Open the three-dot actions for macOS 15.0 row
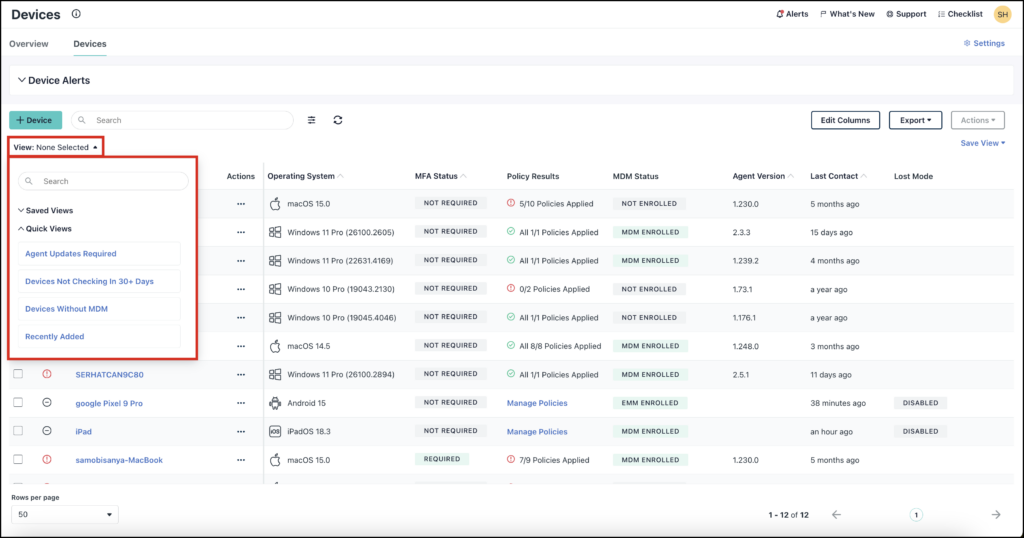Viewport: 1024px width, 538px height. click(240, 204)
